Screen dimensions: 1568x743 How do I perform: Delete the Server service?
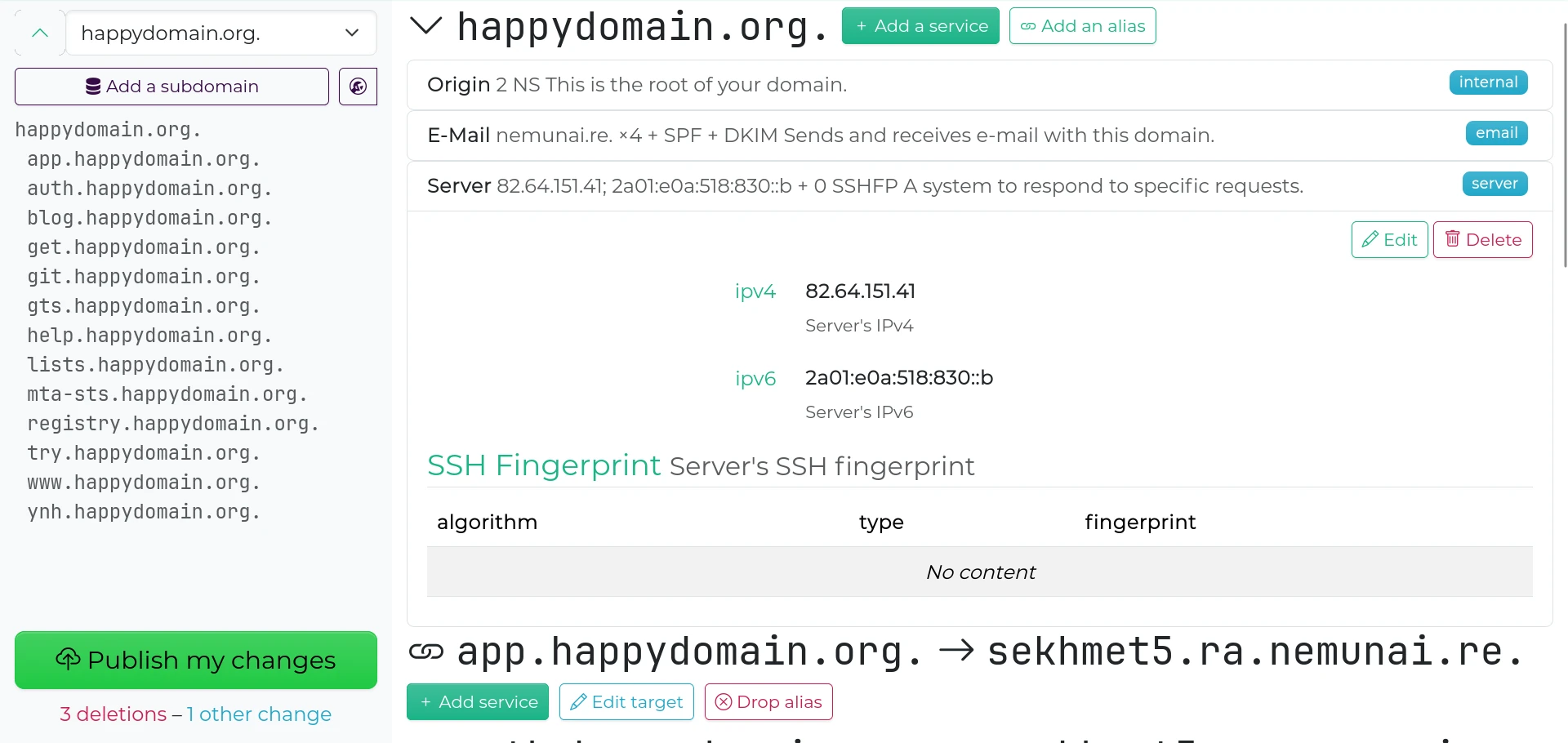tap(1482, 240)
